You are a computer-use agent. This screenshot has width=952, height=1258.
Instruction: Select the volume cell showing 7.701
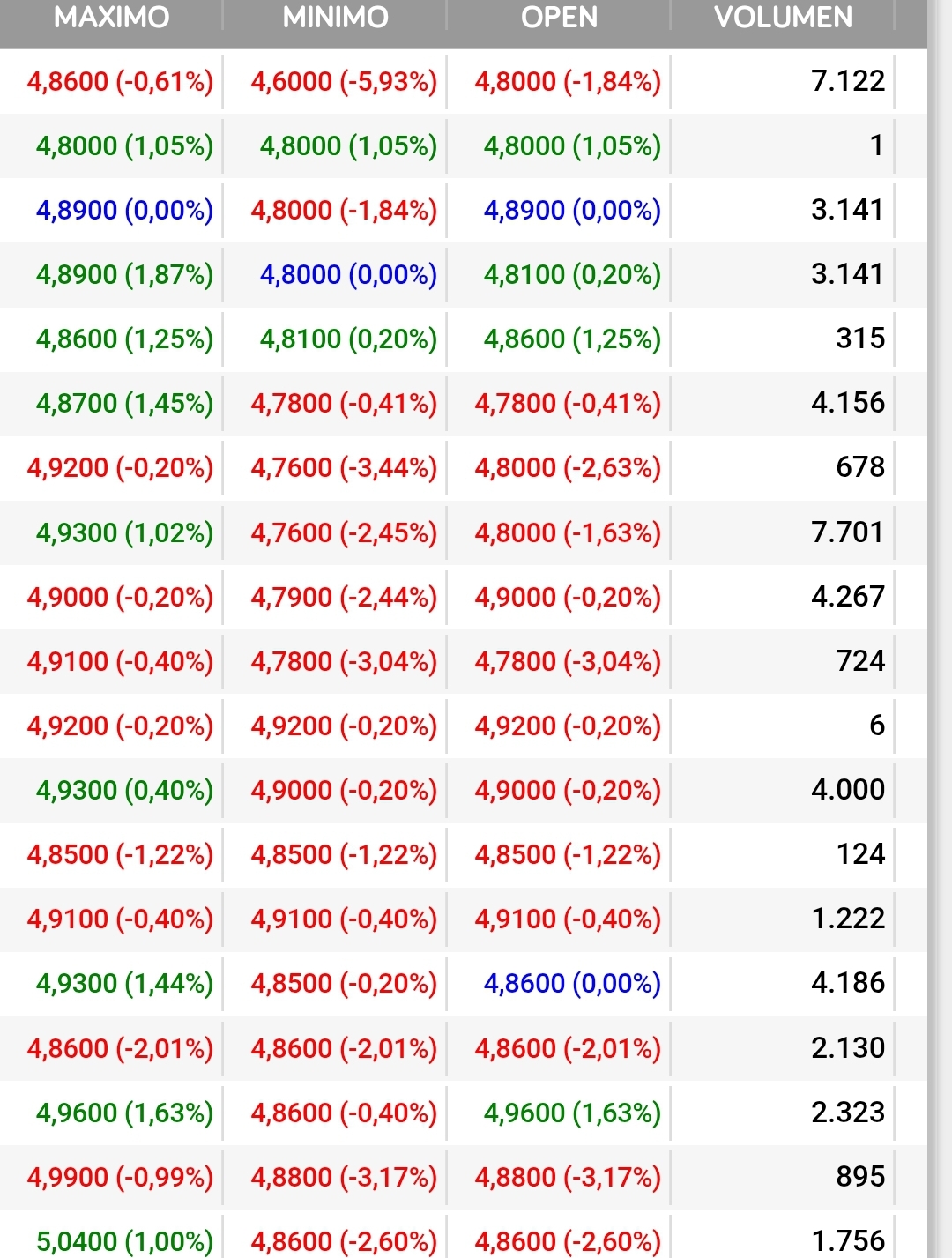point(848,532)
